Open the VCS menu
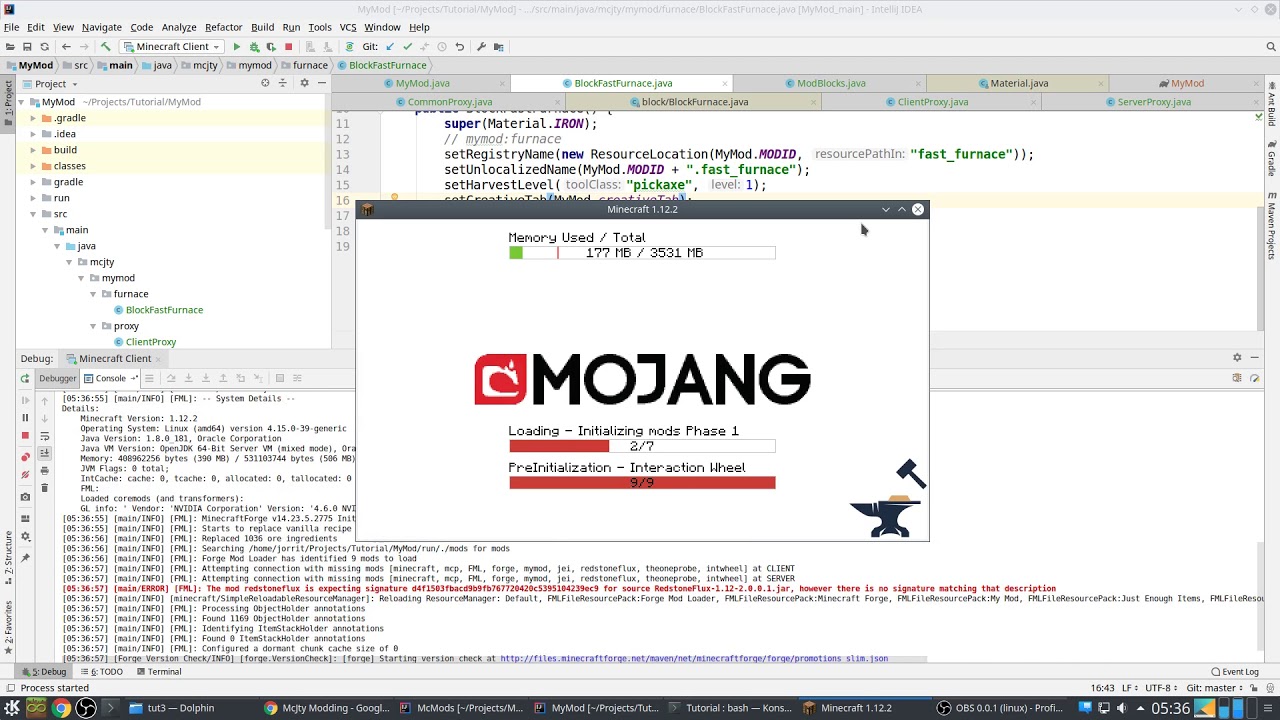The height and width of the screenshot is (720, 1280). [x=347, y=27]
